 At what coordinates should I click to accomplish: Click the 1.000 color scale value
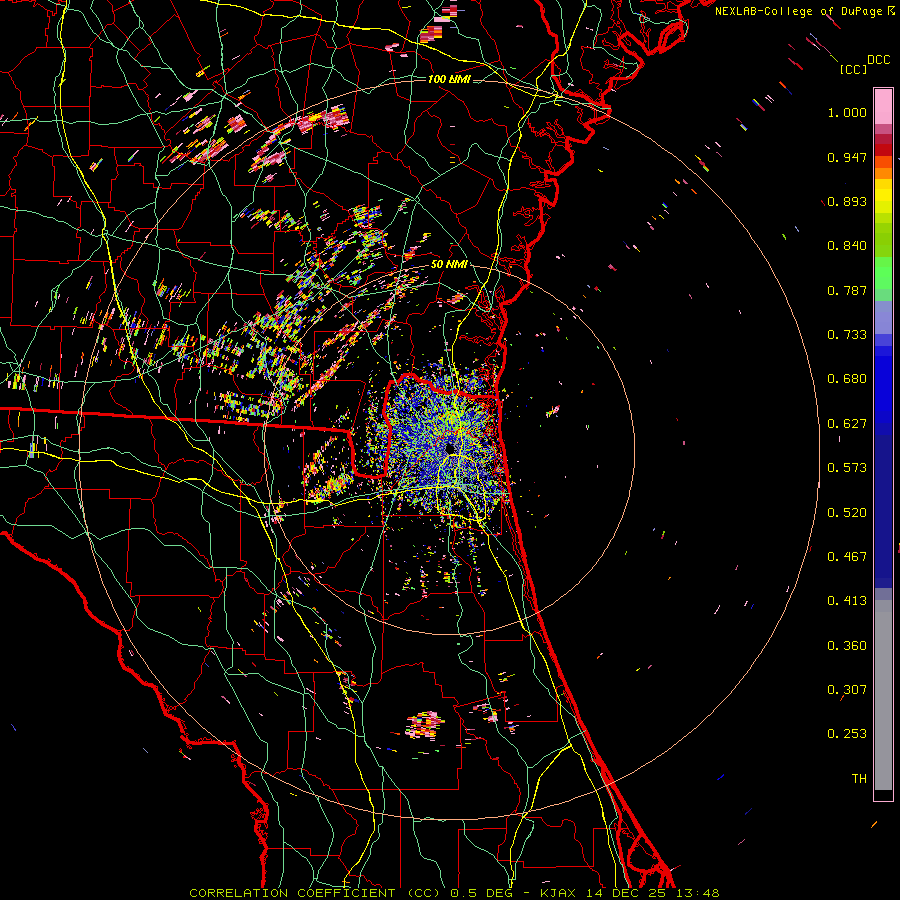click(847, 112)
